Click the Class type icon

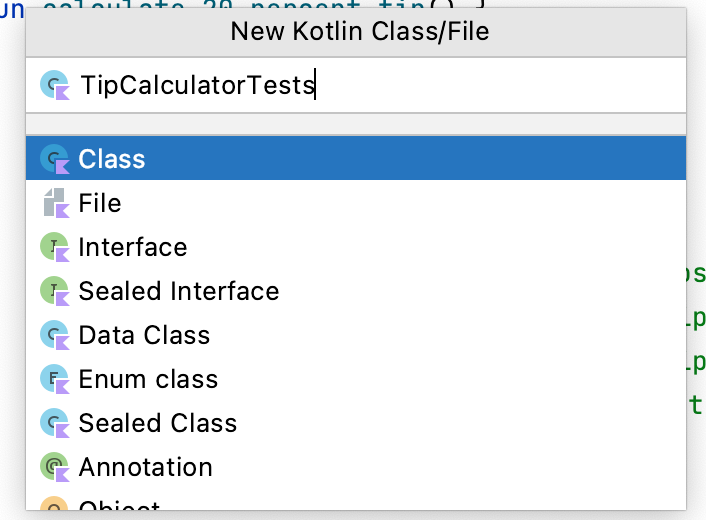point(53,159)
